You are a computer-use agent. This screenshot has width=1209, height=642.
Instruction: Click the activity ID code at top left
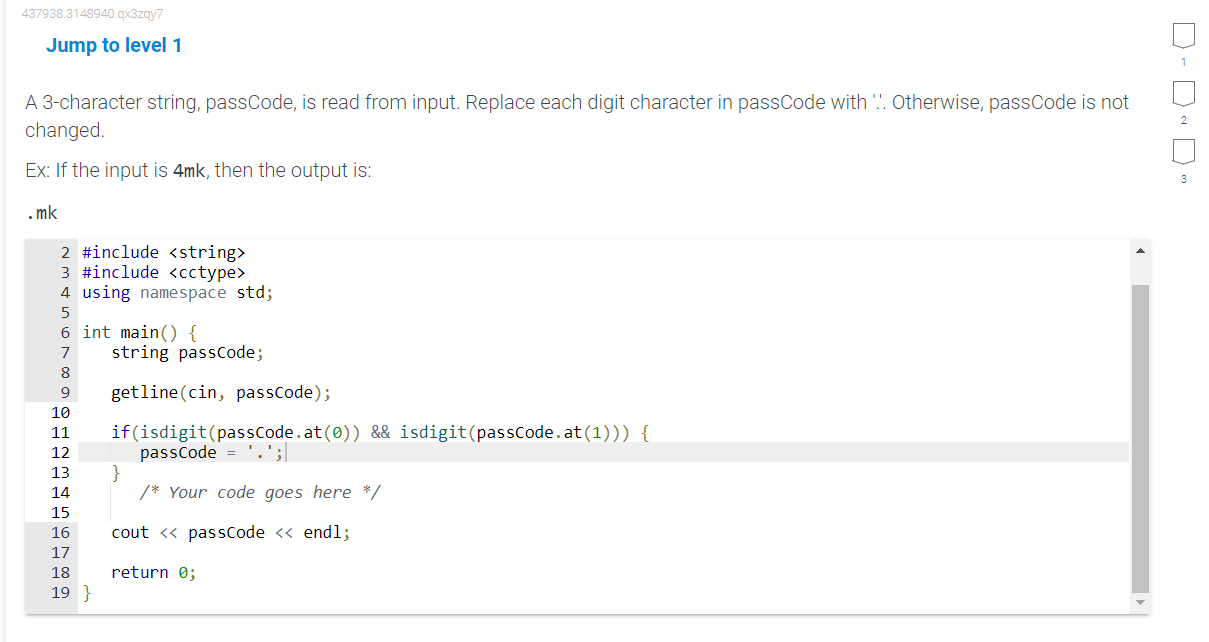(x=91, y=14)
